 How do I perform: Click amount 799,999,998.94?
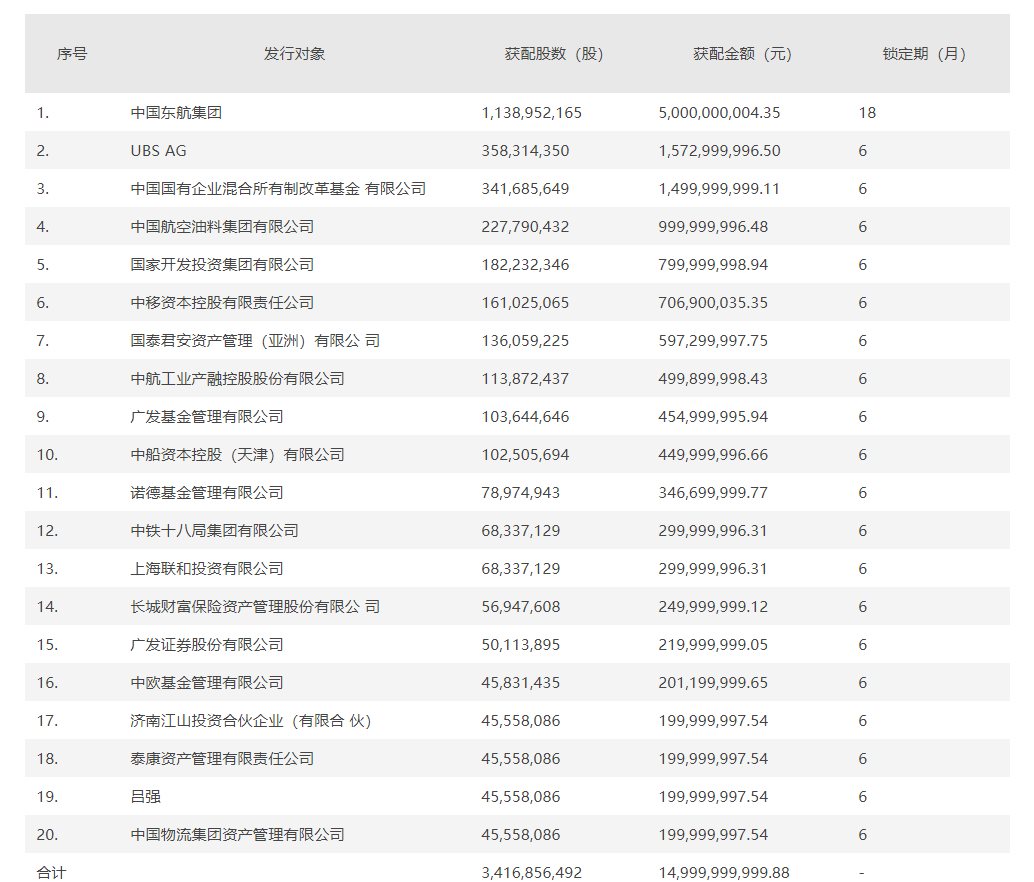tap(713, 265)
